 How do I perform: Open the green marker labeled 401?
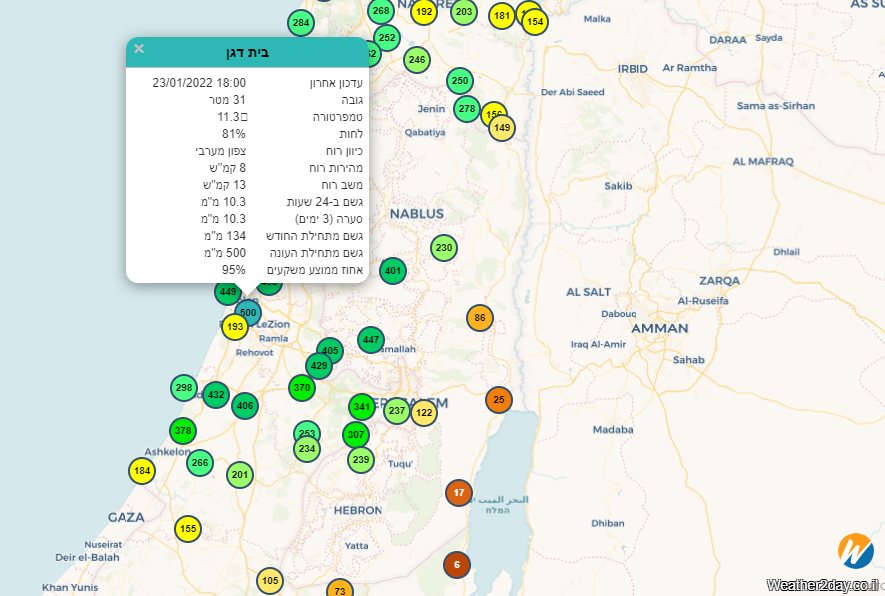pos(393,271)
